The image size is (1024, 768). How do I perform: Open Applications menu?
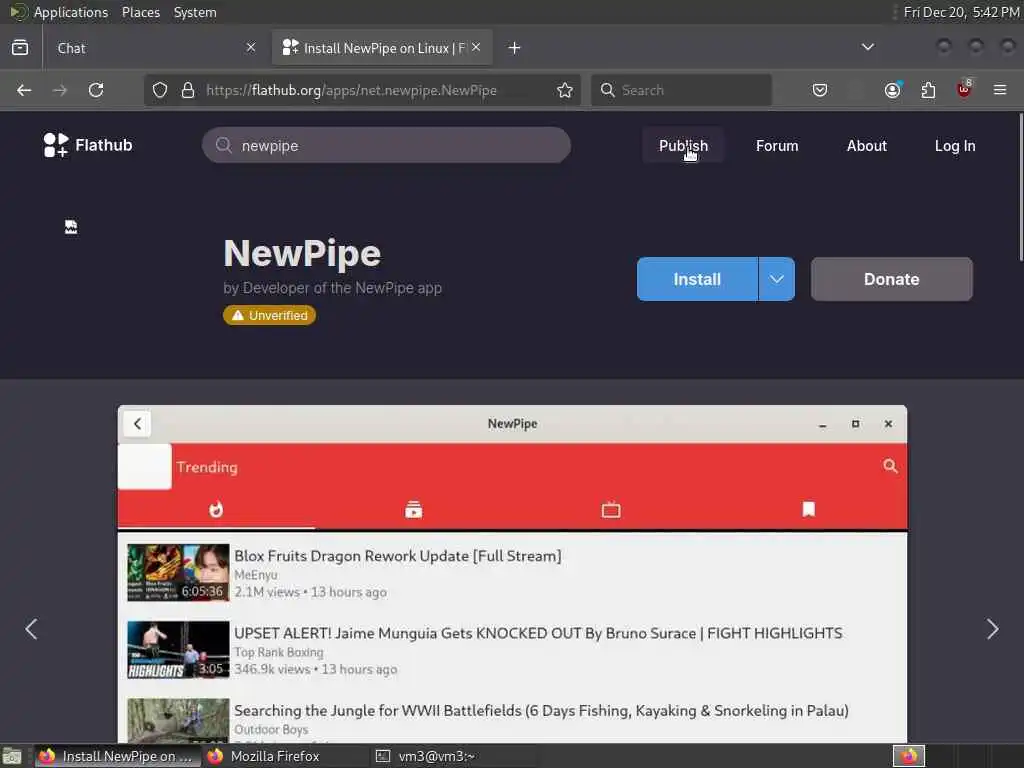pos(59,12)
